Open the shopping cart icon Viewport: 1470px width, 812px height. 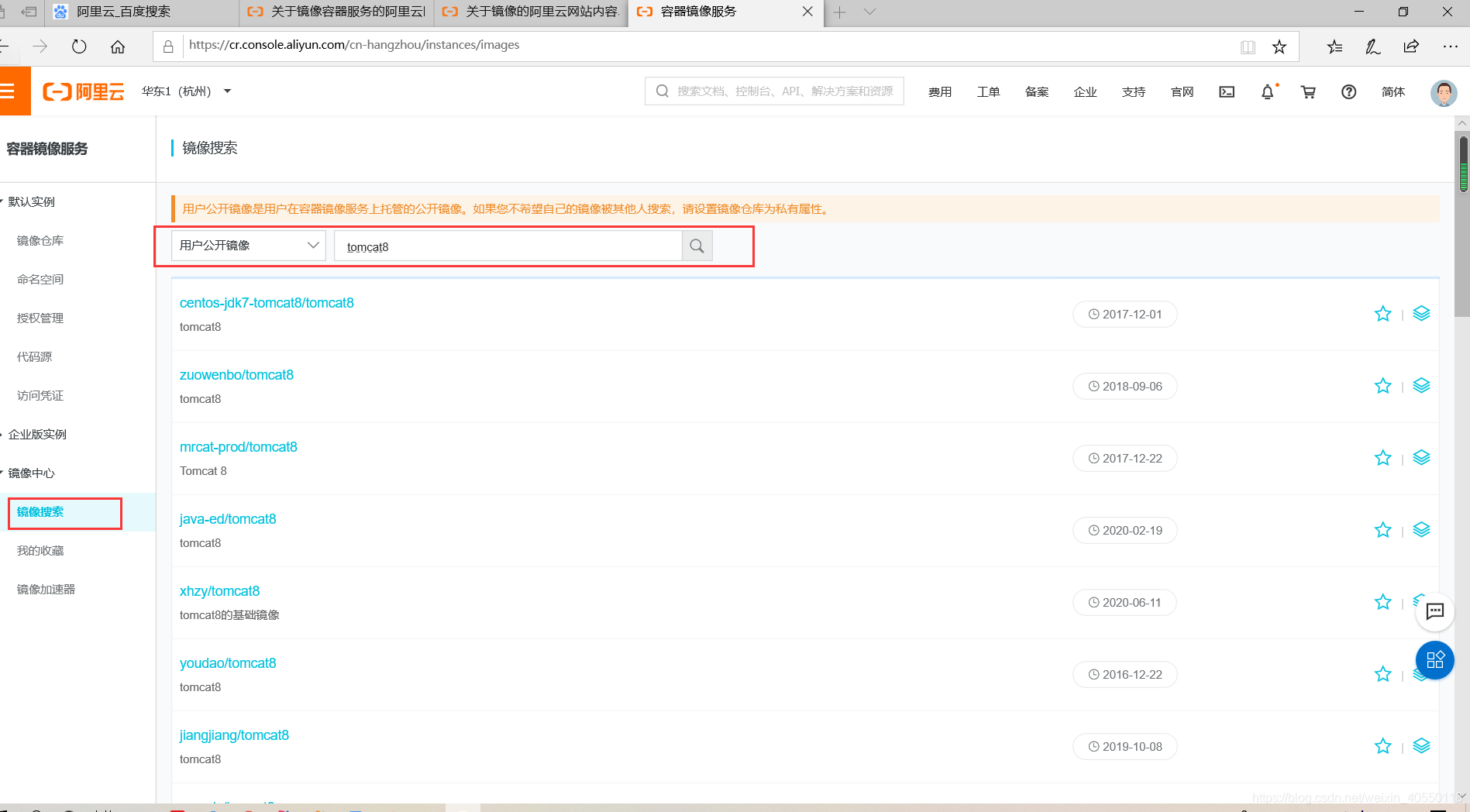click(1308, 91)
